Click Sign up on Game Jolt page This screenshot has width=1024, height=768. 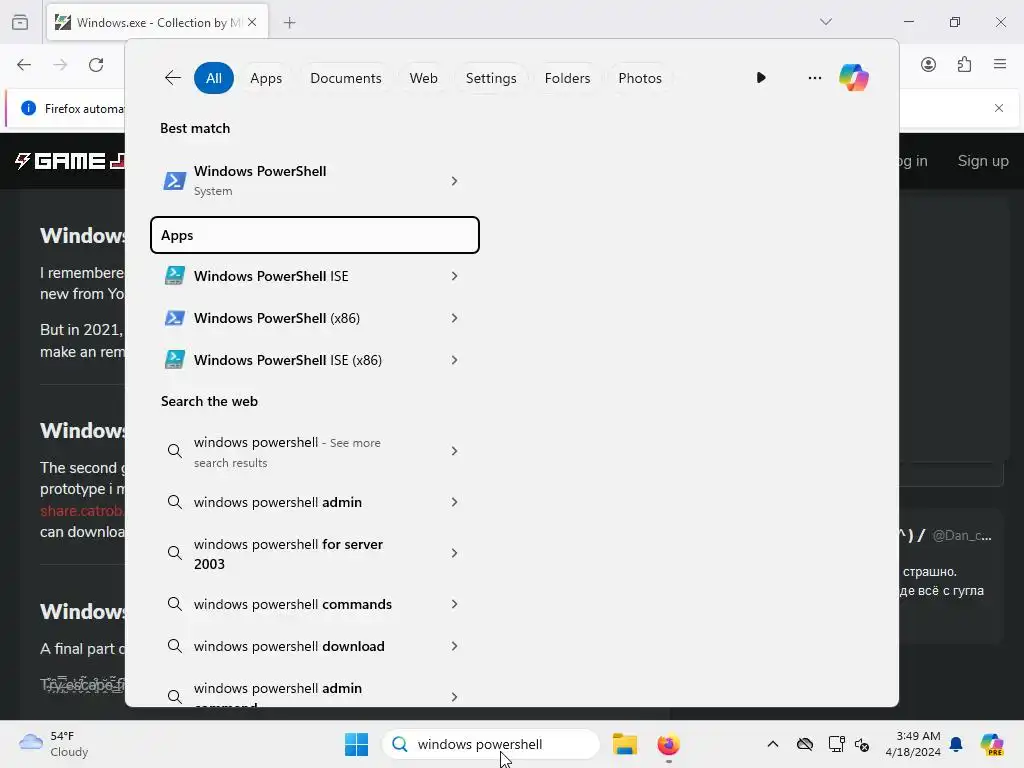(983, 161)
